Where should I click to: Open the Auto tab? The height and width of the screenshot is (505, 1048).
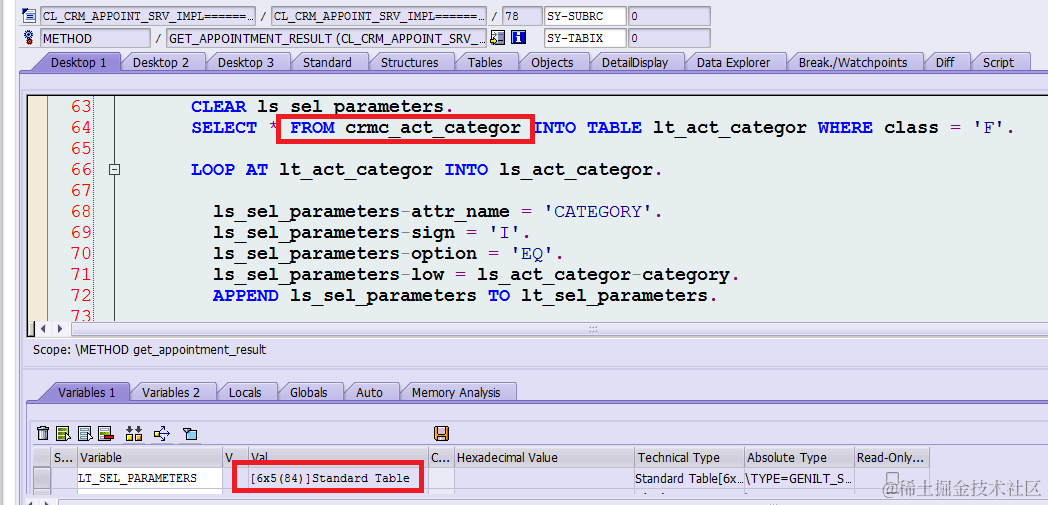[369, 392]
